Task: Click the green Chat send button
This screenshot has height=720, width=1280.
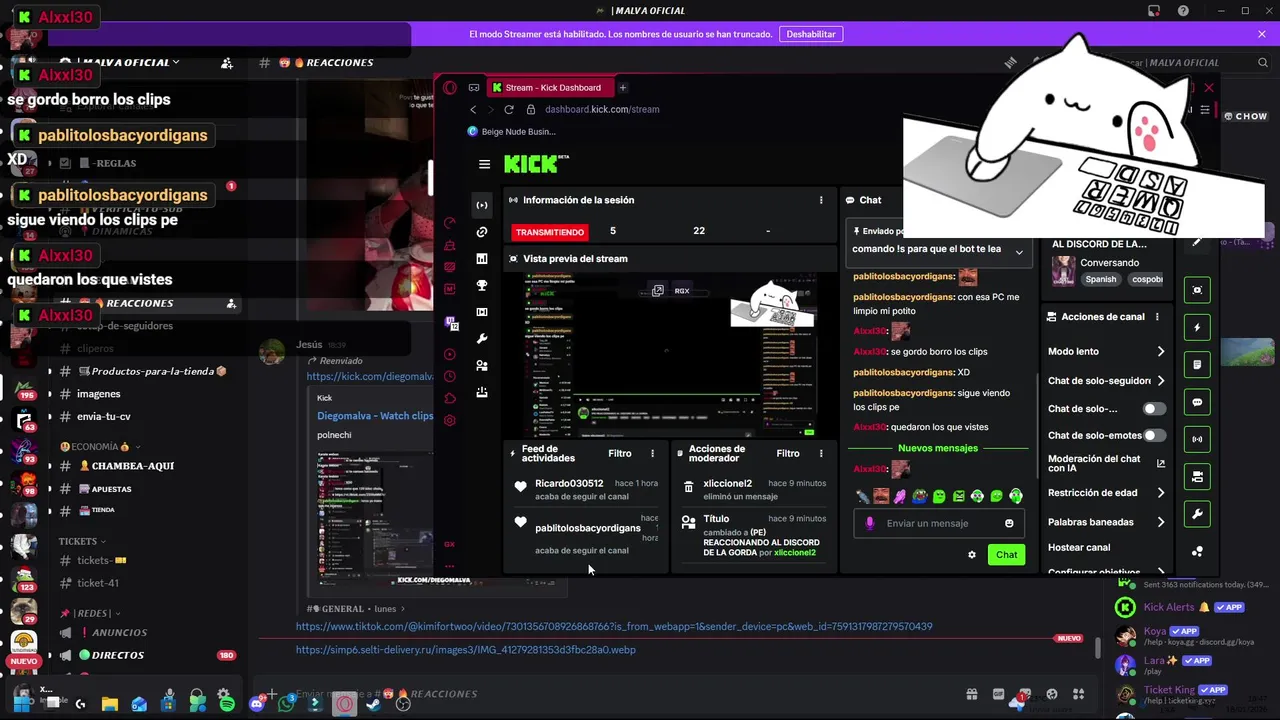Action: point(1006,555)
